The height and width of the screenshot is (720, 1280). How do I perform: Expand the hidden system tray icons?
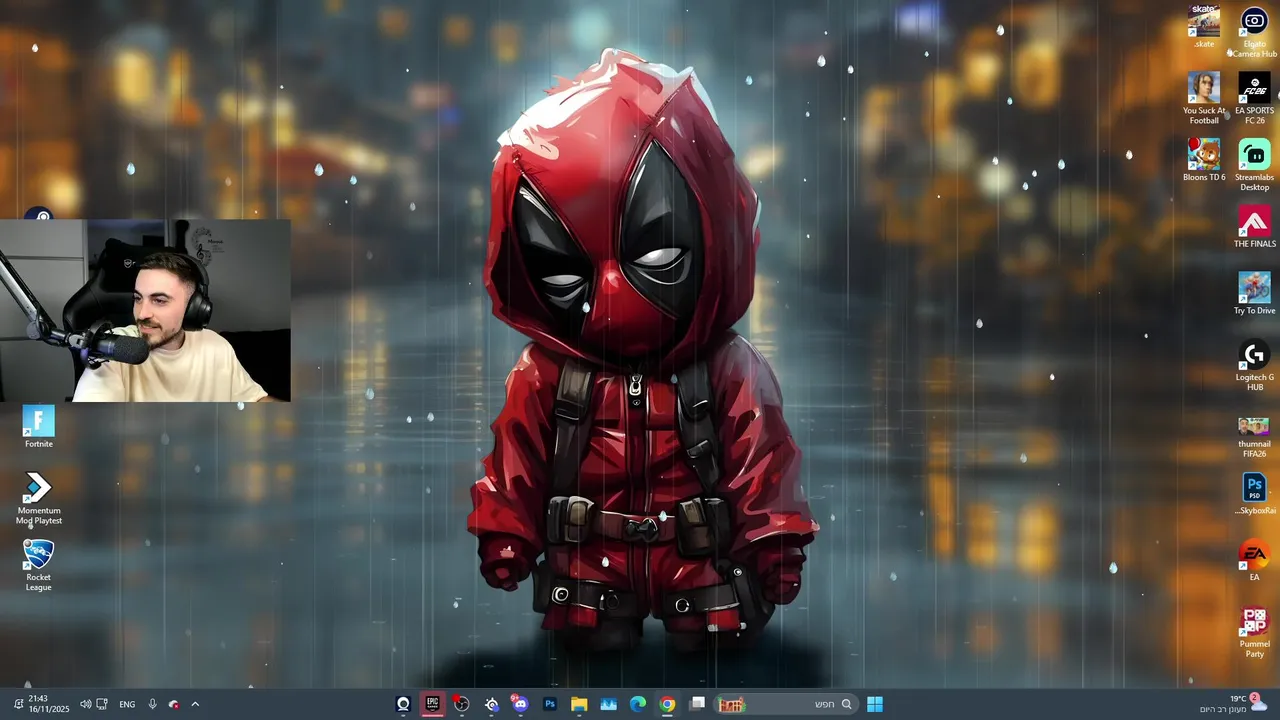click(195, 704)
